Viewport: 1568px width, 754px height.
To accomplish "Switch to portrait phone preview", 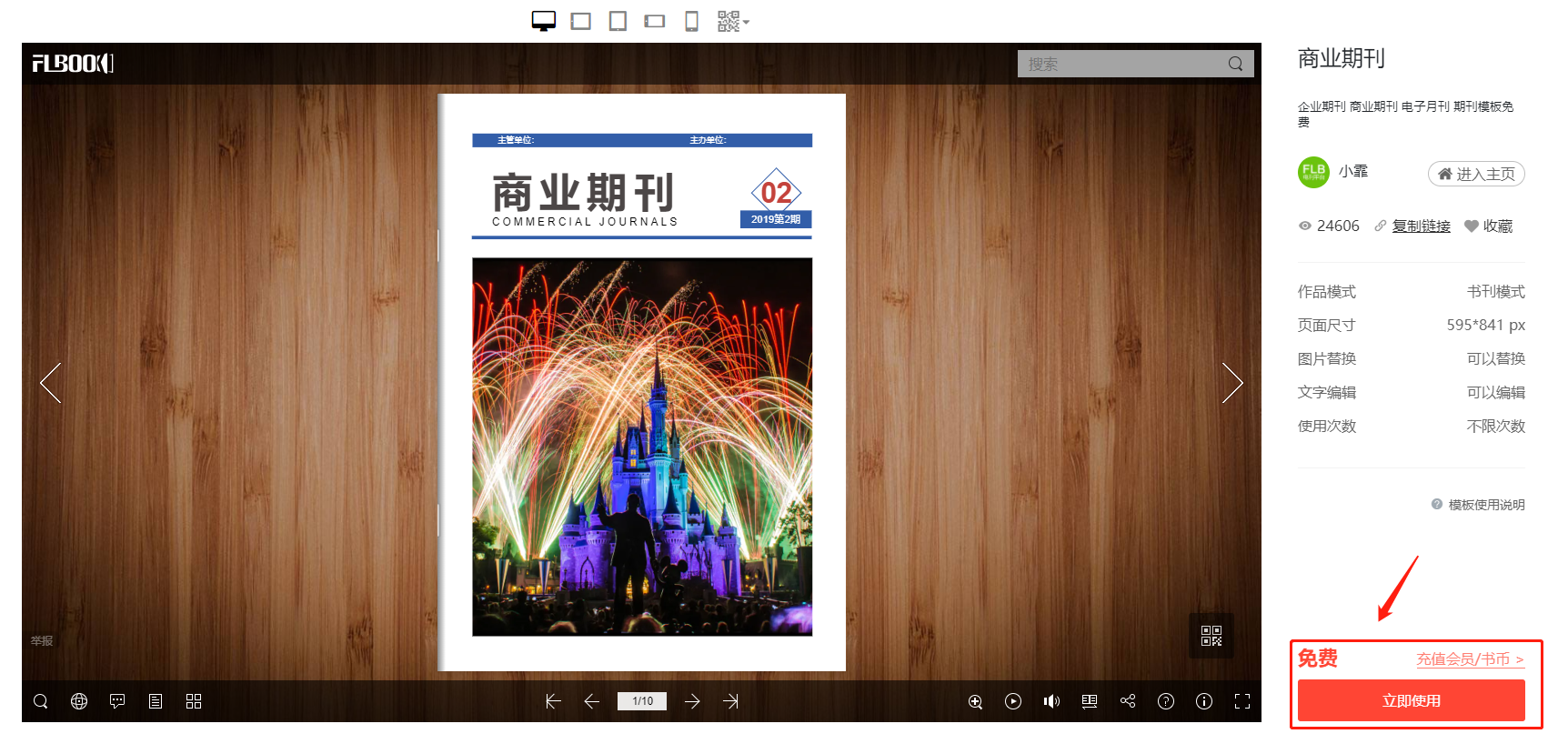I will (691, 21).
